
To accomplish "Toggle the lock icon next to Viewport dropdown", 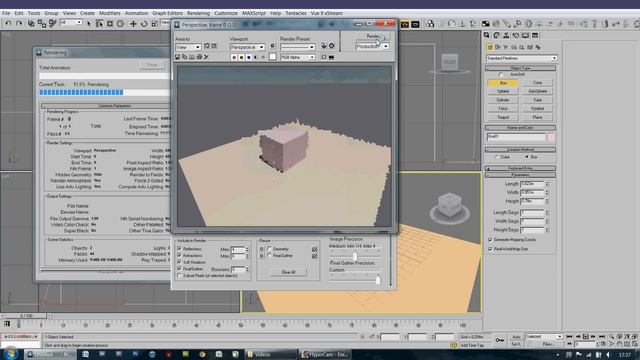I will [x=273, y=47].
